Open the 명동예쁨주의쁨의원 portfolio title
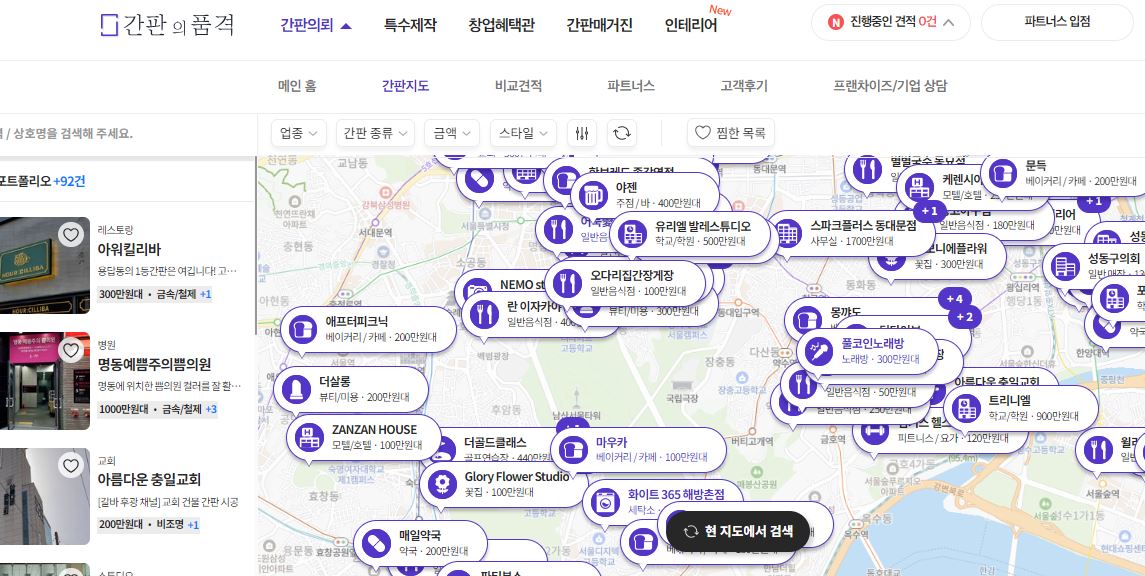 (x=154, y=364)
